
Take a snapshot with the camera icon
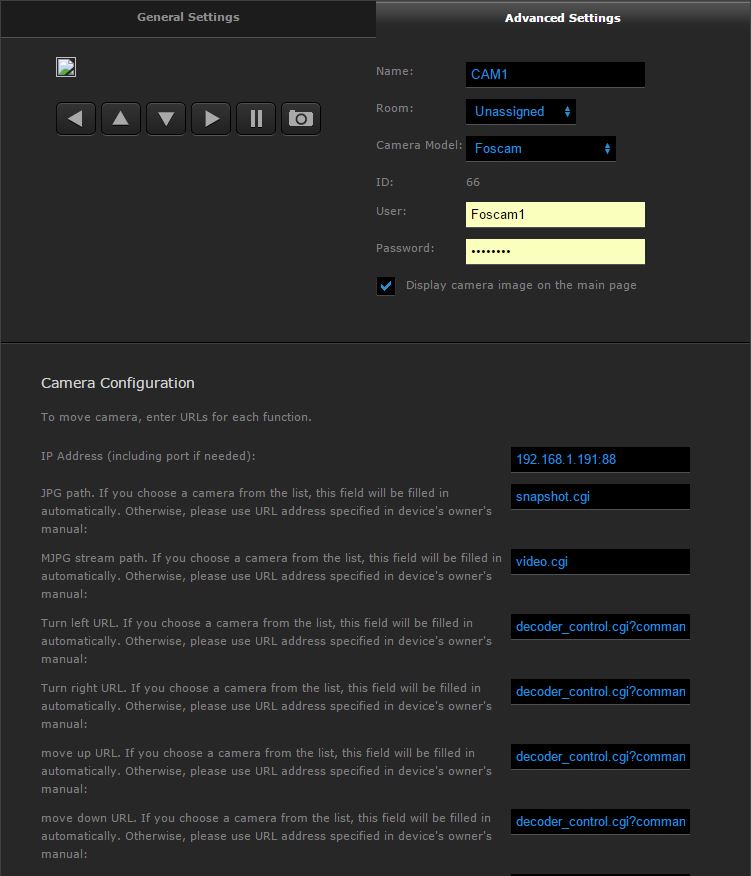point(301,119)
